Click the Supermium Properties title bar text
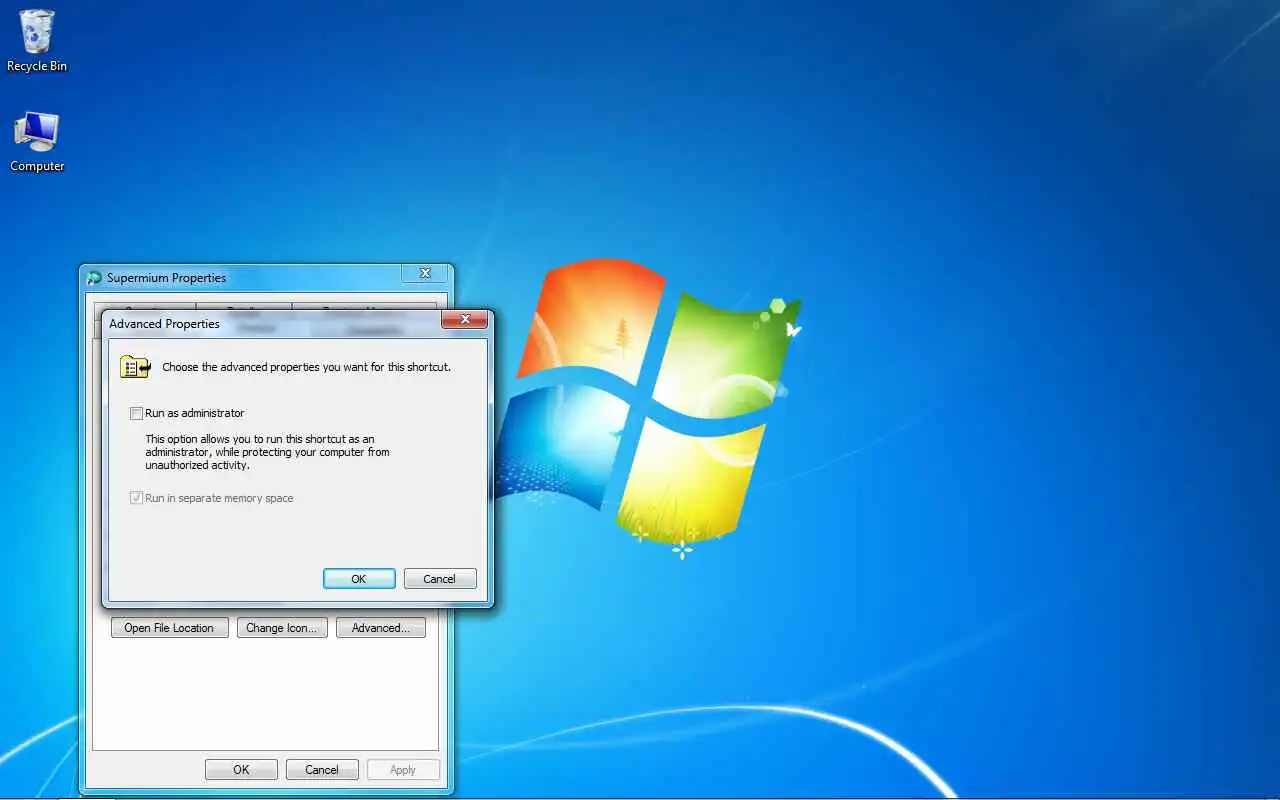 tap(167, 278)
